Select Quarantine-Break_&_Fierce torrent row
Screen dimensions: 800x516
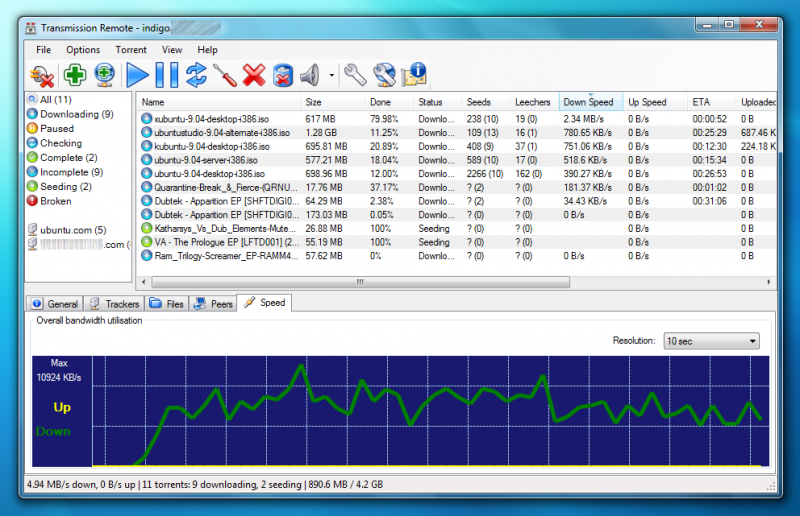(457, 187)
